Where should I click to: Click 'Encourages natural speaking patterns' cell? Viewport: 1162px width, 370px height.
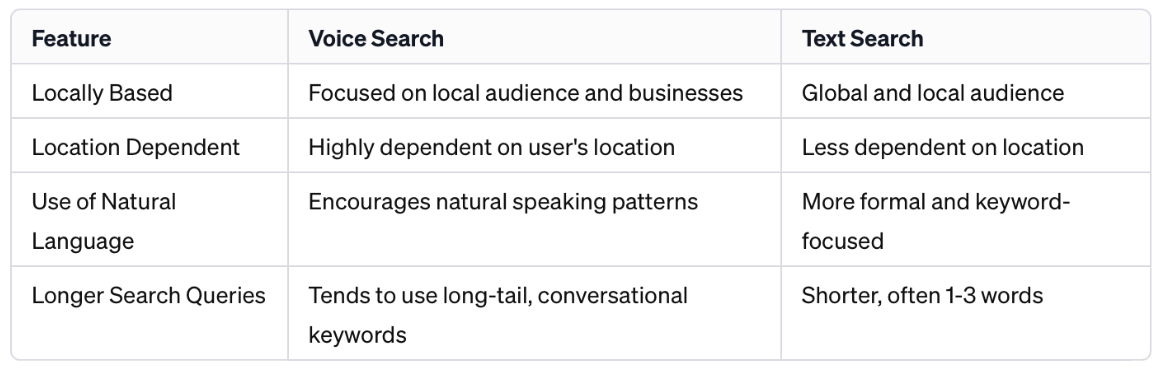[503, 202]
